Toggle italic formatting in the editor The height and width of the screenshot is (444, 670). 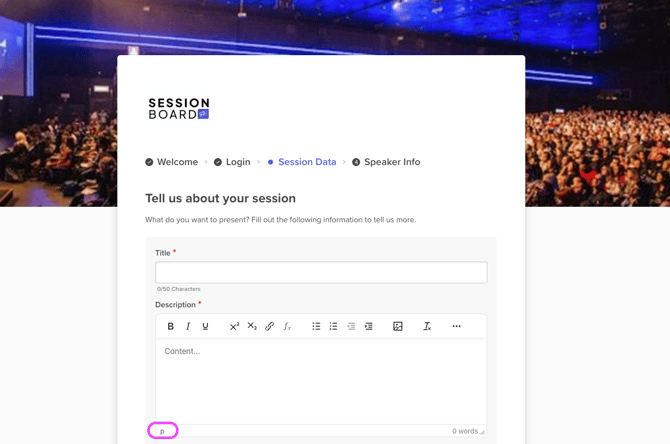(188, 326)
